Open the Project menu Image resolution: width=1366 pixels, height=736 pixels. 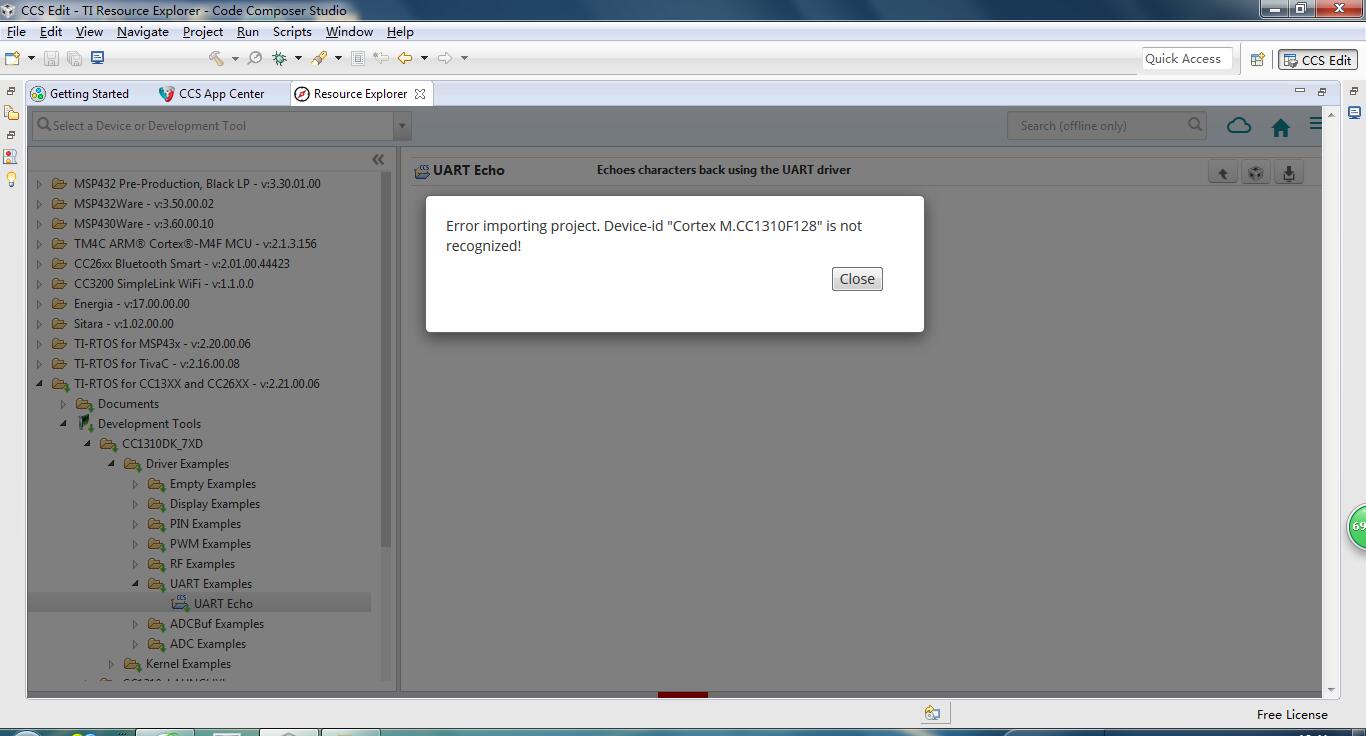tap(203, 32)
